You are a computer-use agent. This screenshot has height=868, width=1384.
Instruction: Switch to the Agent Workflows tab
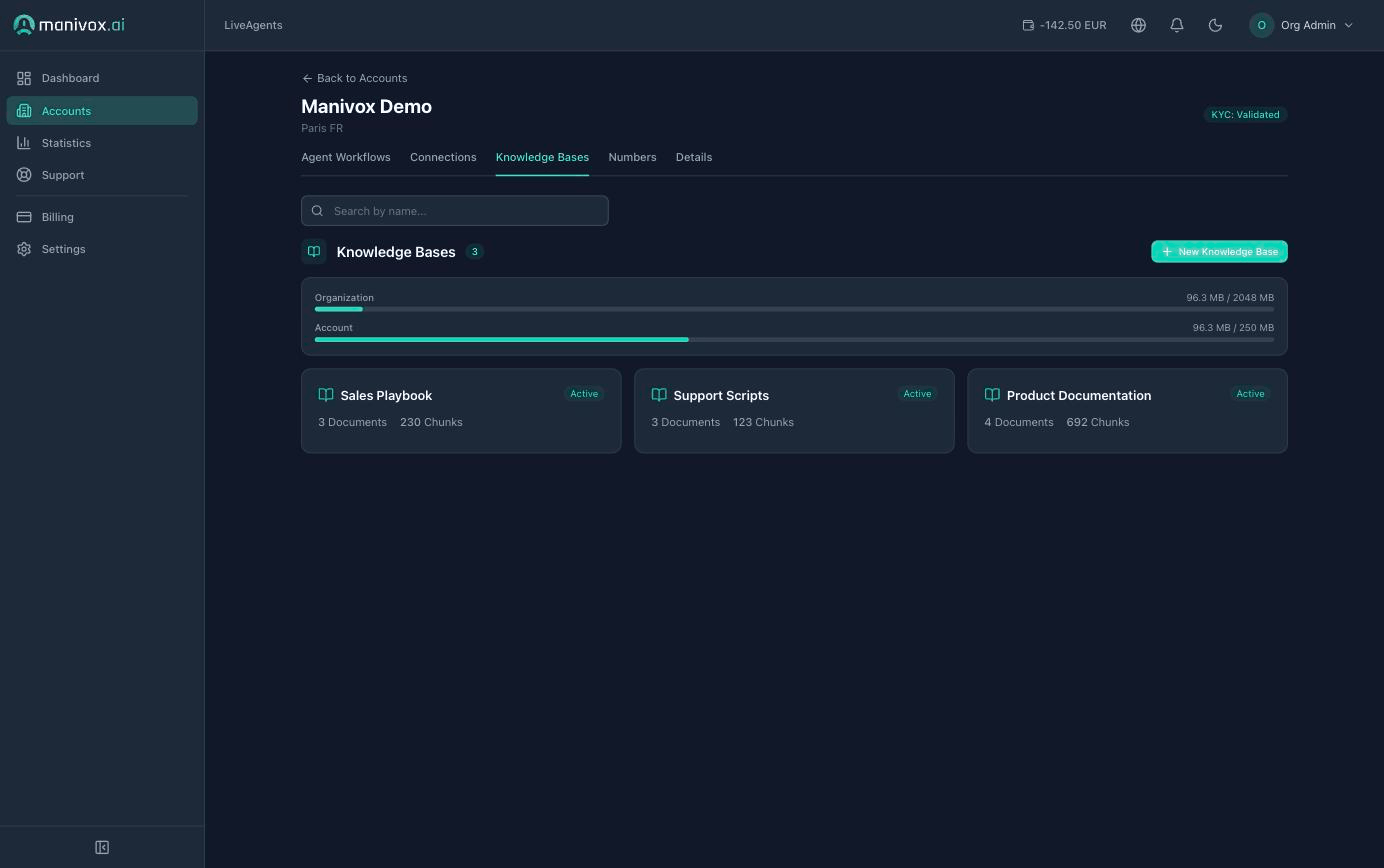coord(346,157)
